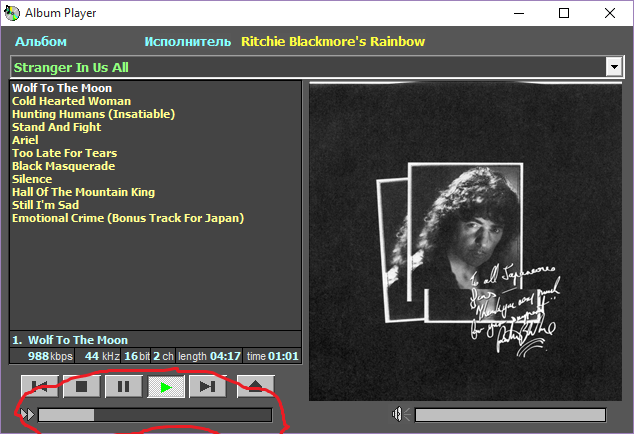Select track Stand And Fight
Screen dimensions: 634x434
coord(57,127)
